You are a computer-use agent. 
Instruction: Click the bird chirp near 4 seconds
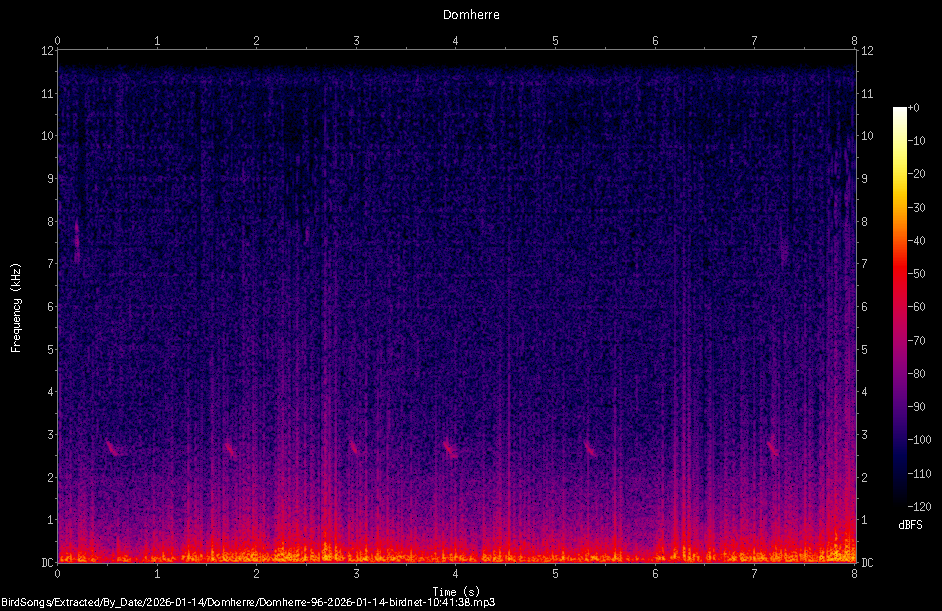pyautogui.click(x=450, y=448)
